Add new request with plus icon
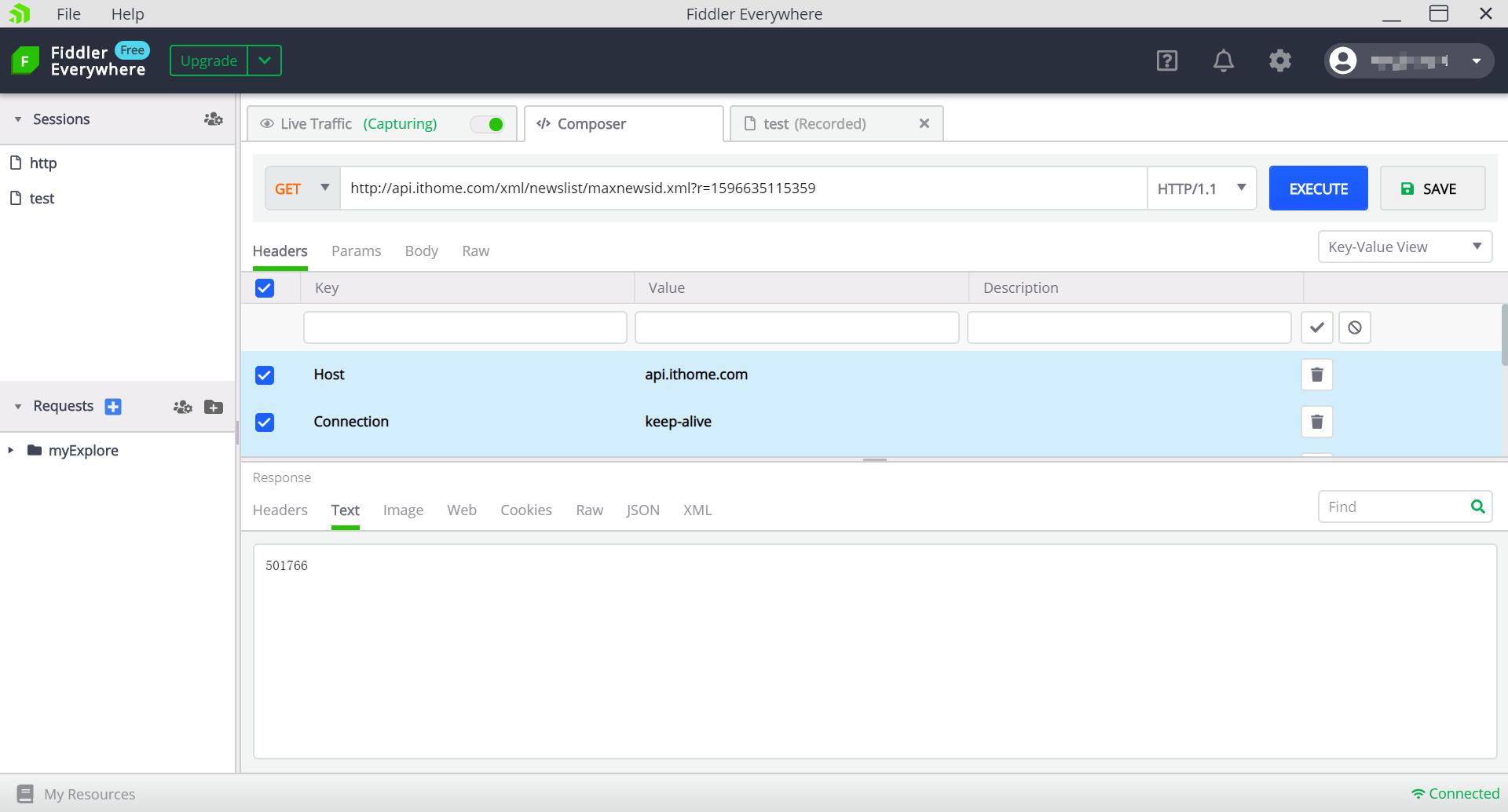The image size is (1508, 812). (x=113, y=406)
